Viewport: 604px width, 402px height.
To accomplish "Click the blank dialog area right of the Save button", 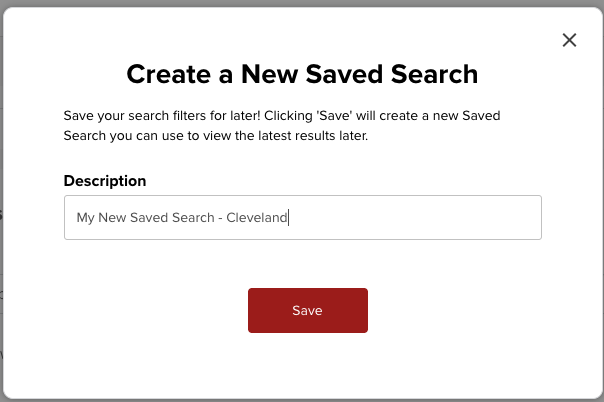I will pyautogui.click(x=460, y=310).
